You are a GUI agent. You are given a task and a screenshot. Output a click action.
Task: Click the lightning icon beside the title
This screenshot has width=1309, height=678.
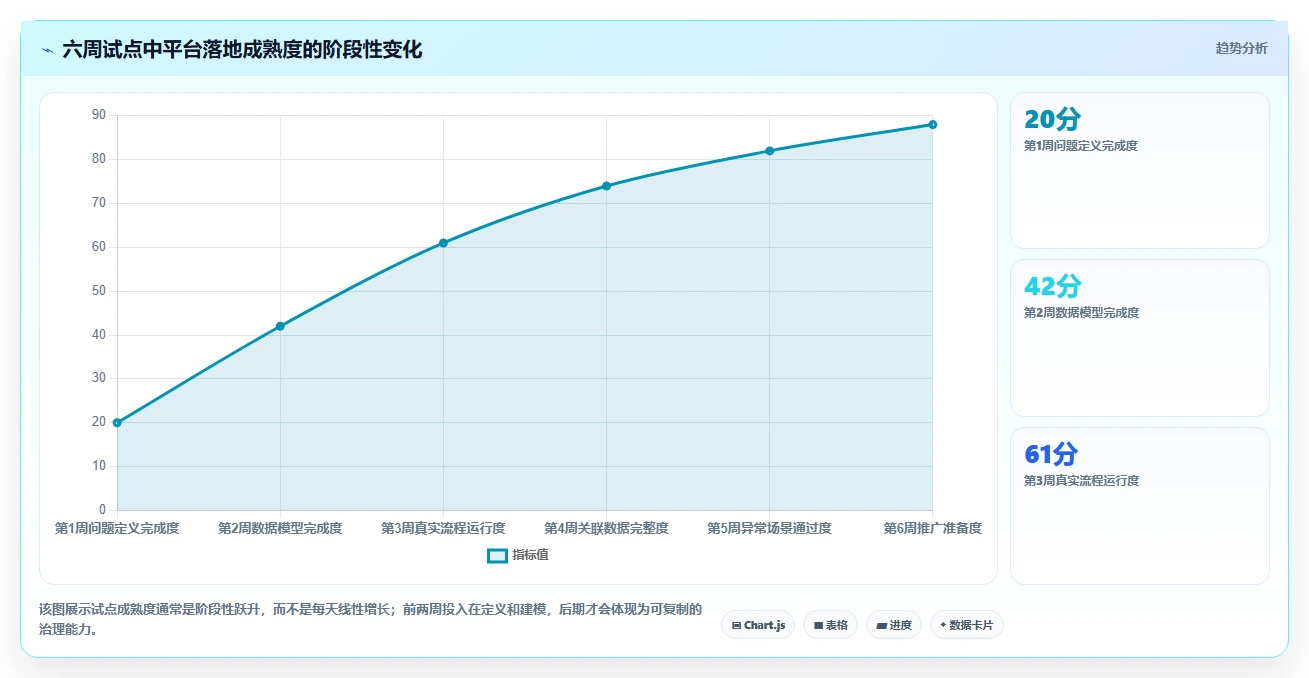pos(47,49)
